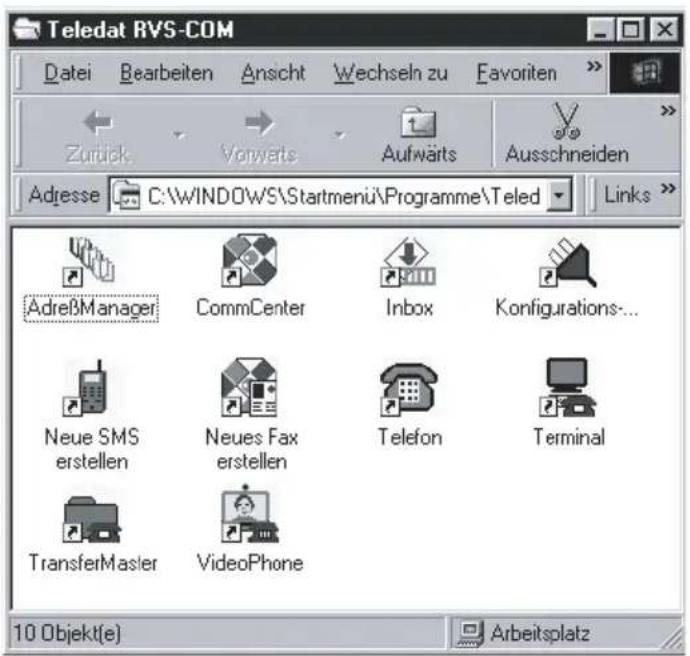Viewport: 690px width, 656px height.
Task: Click the Arbeitsplatz computer icon in status bar
Action: coord(470,634)
